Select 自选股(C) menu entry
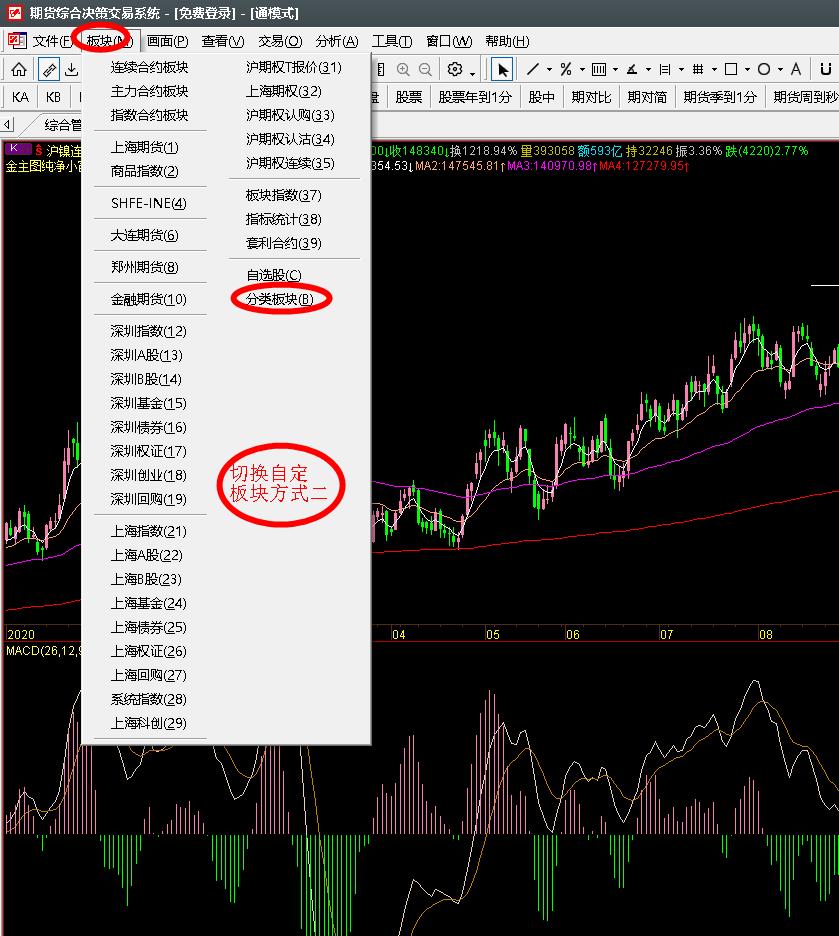 (x=274, y=275)
